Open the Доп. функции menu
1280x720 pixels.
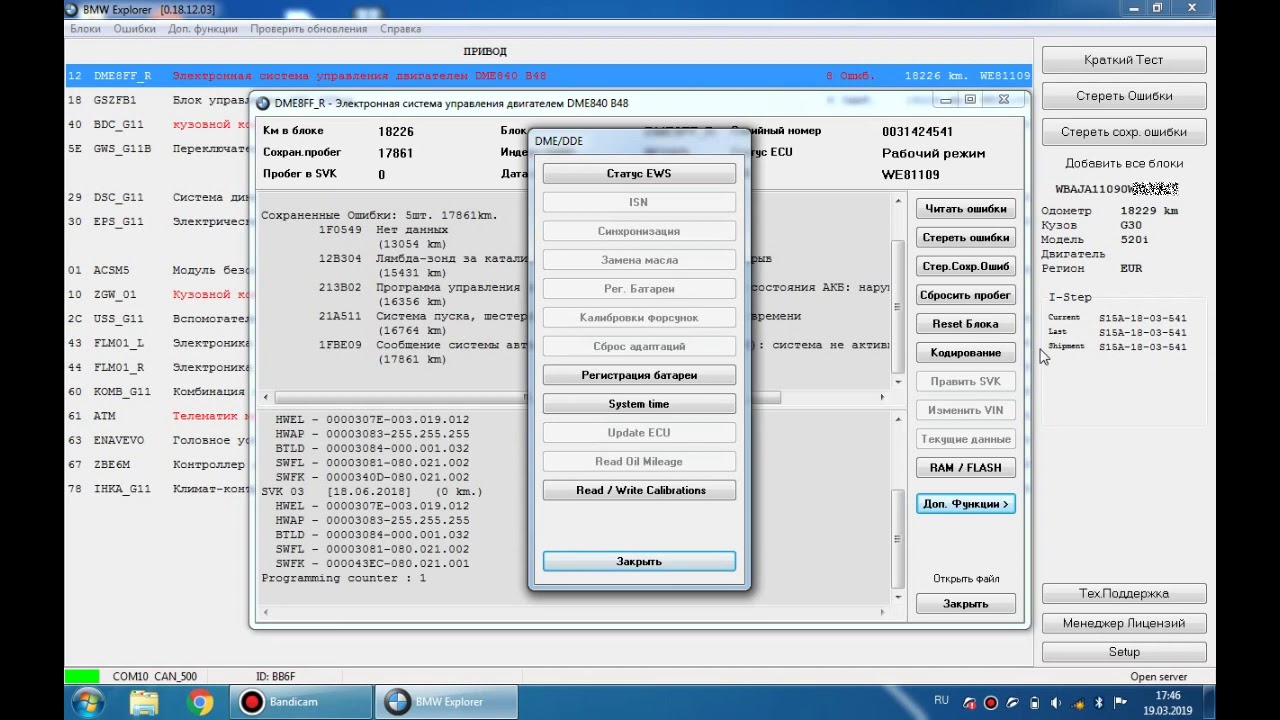pyautogui.click(x=203, y=29)
